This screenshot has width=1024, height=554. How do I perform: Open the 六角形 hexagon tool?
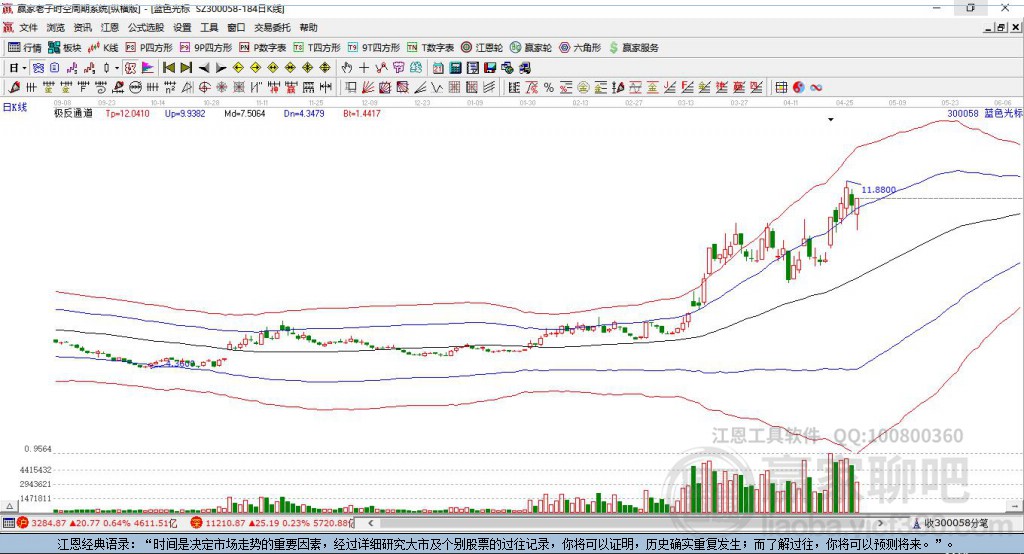point(580,48)
